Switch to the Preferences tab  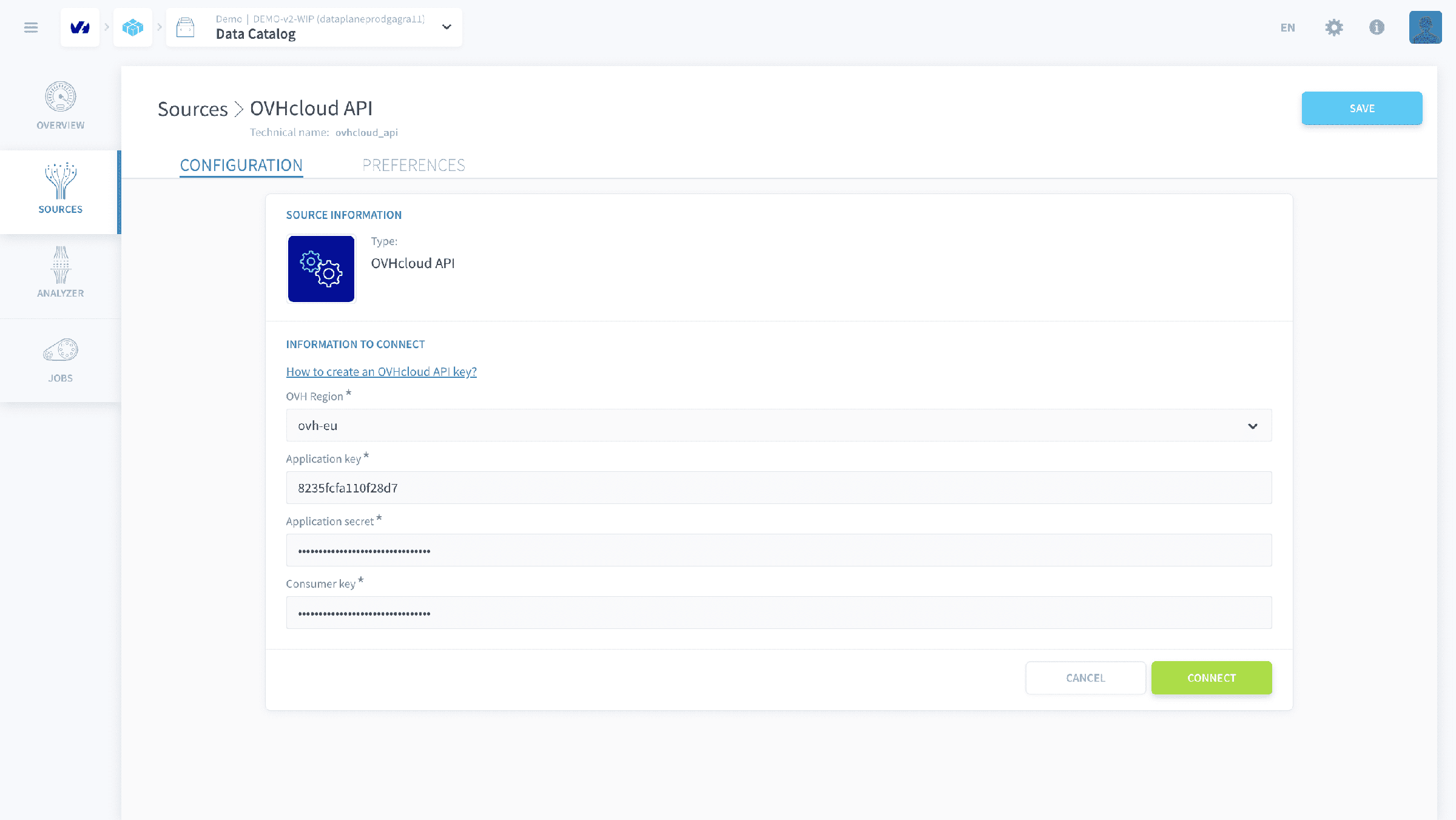click(414, 165)
